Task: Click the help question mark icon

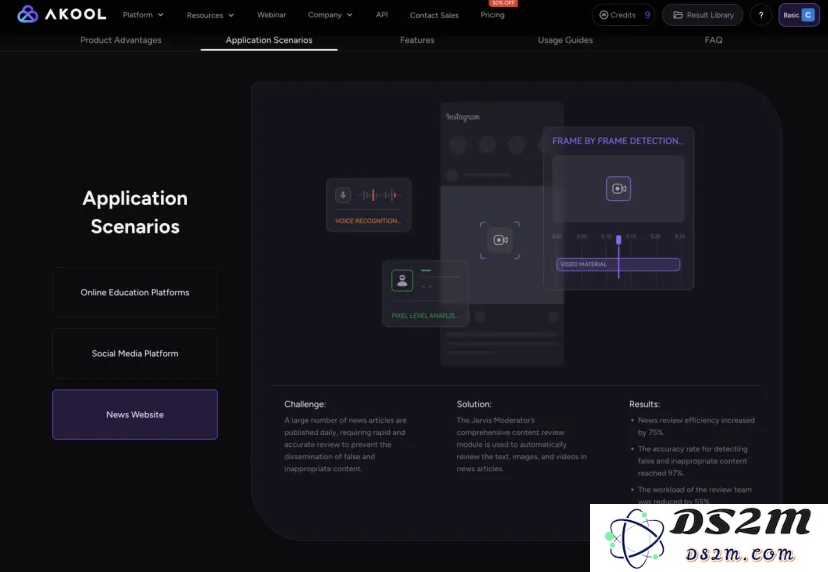Action: tap(761, 15)
